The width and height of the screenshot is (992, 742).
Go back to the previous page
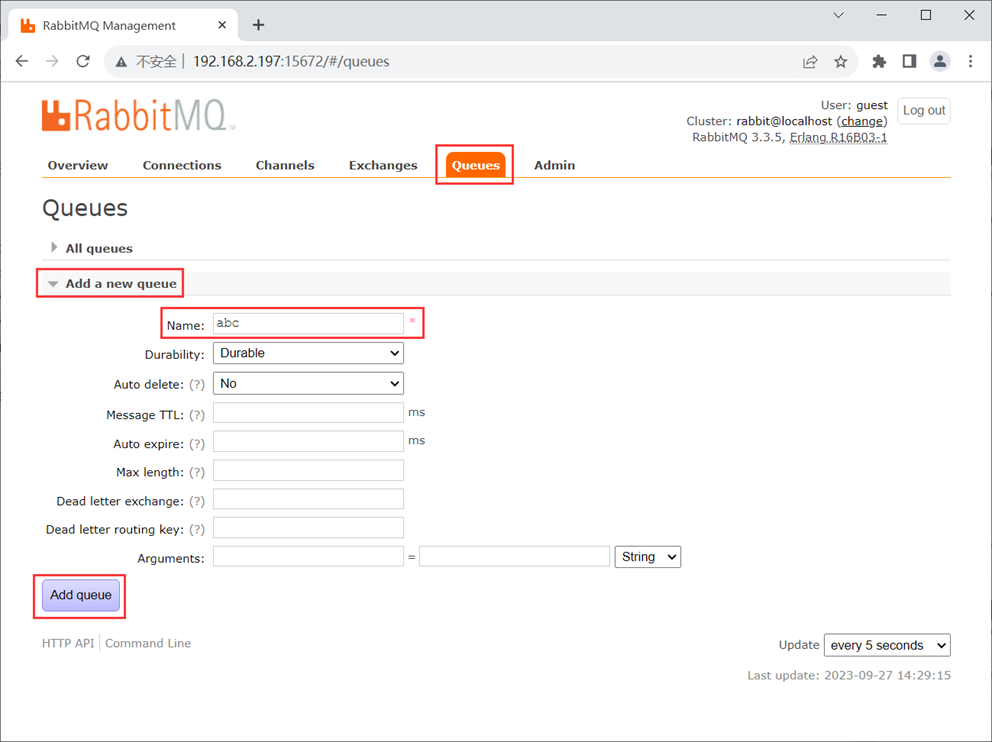click(22, 61)
